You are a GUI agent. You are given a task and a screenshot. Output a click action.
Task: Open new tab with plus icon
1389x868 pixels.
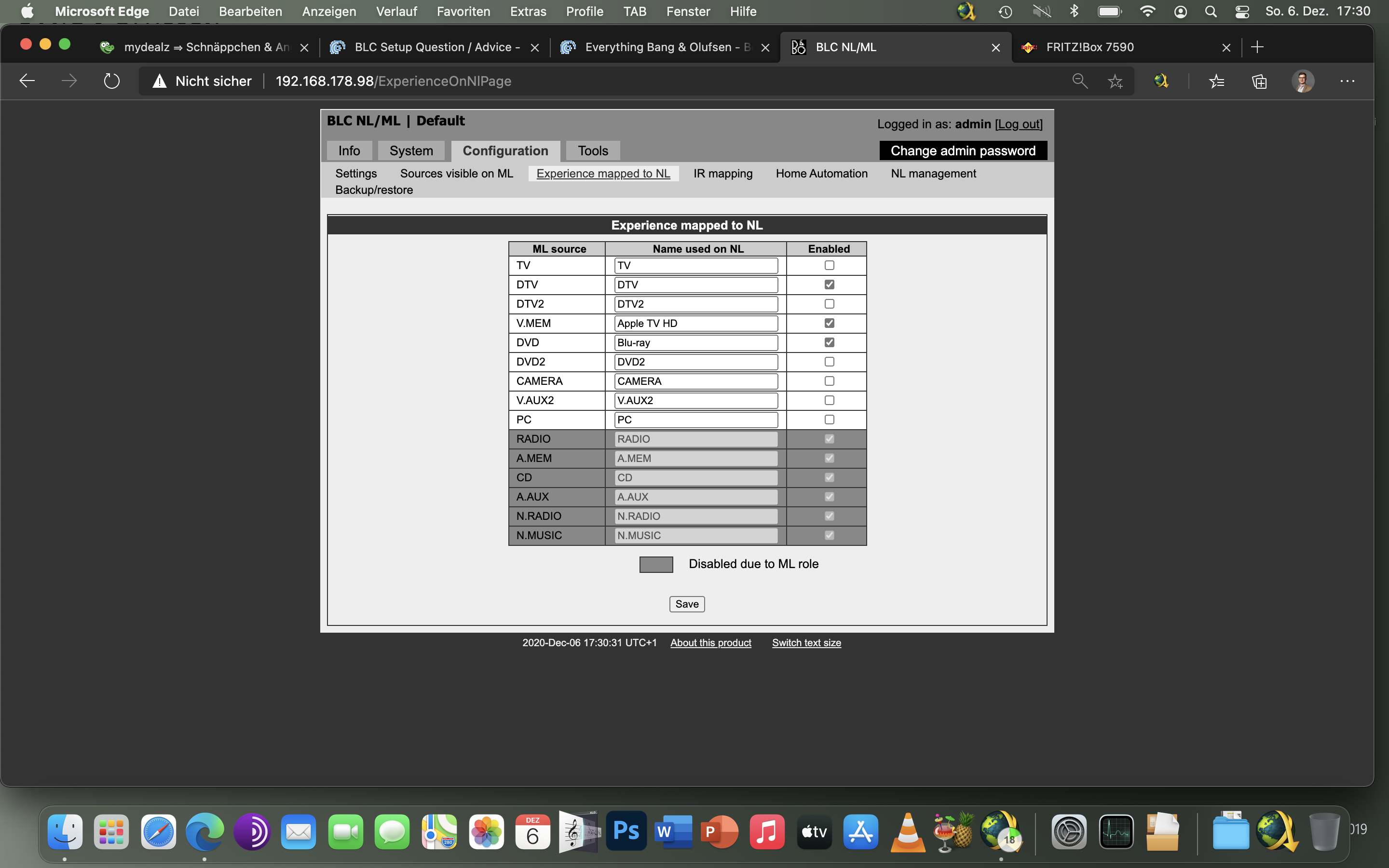(1257, 47)
